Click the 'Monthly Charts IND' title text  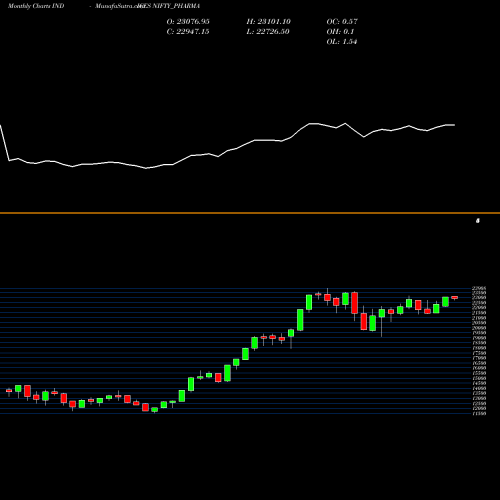coord(36,6)
